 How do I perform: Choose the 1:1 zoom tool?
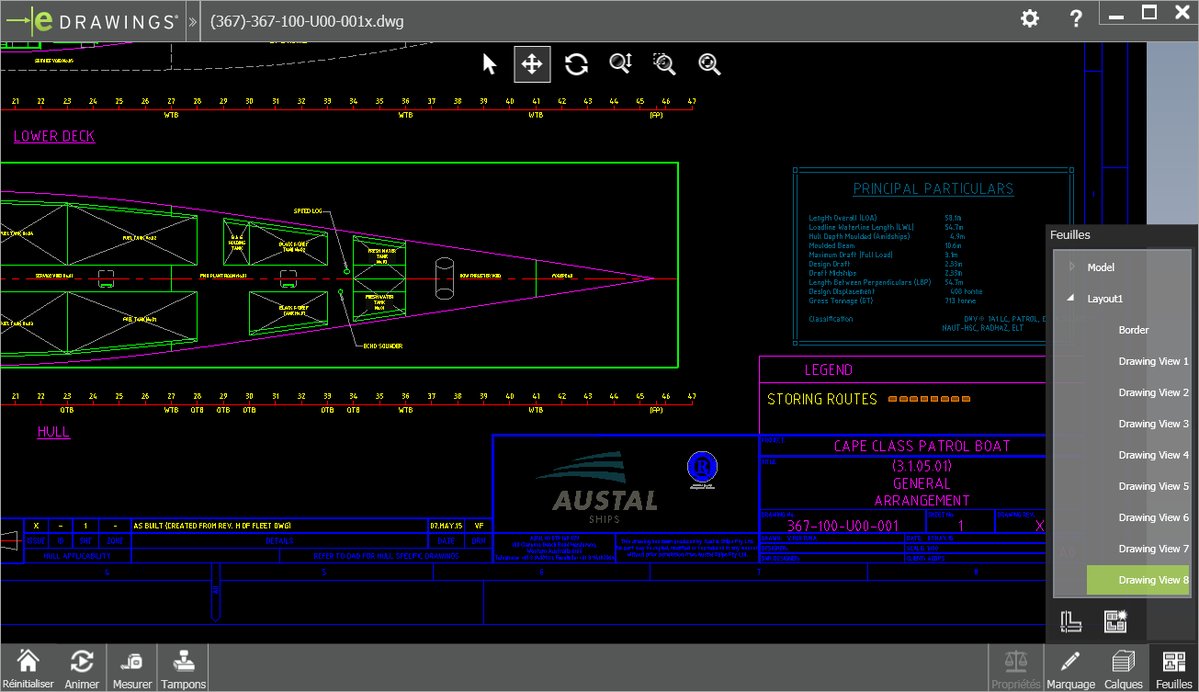pyautogui.click(x=620, y=63)
